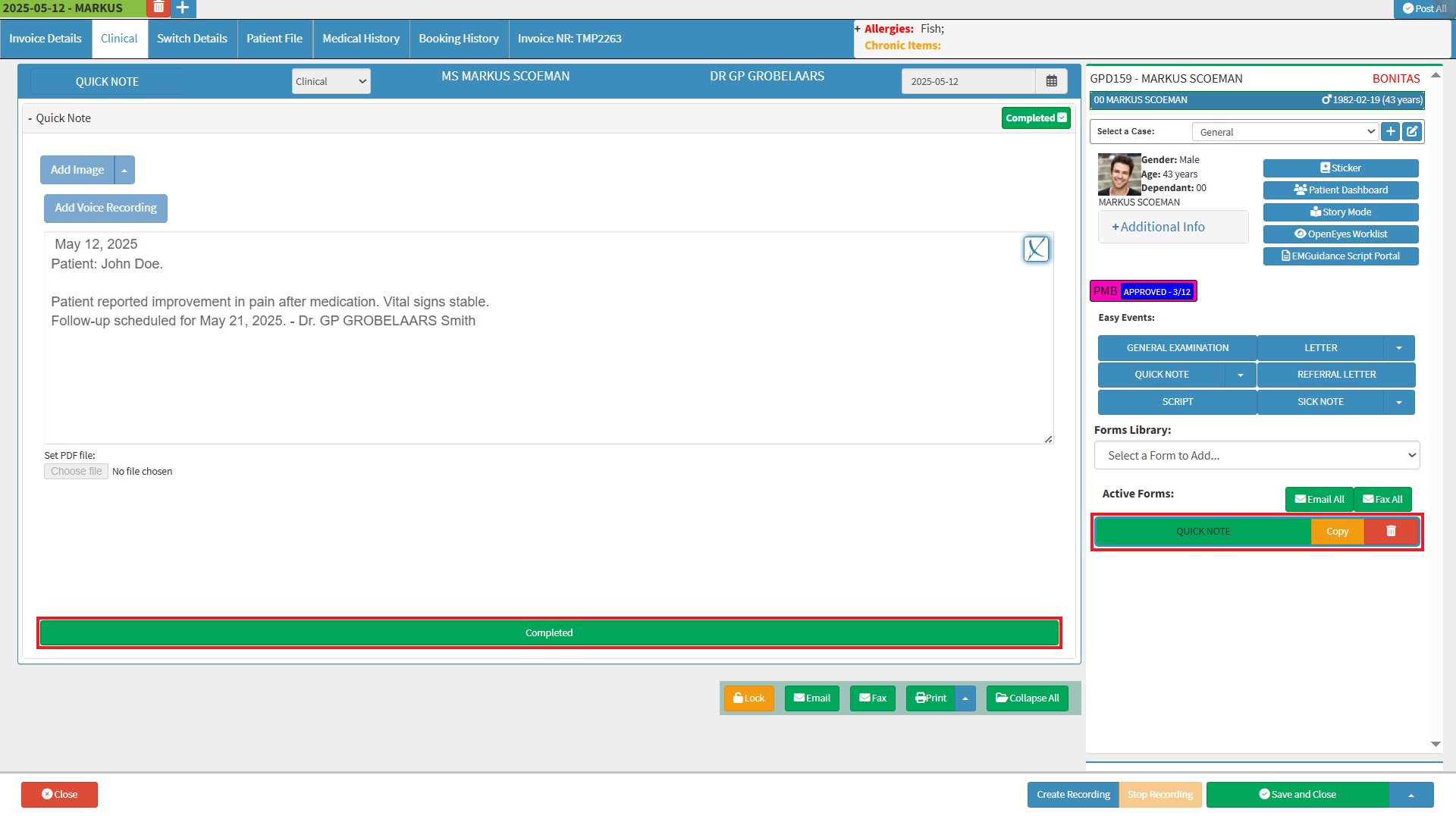1456x816 pixels.
Task: Toggle the Completed checkbox in Quick Note header
Action: pos(1062,118)
